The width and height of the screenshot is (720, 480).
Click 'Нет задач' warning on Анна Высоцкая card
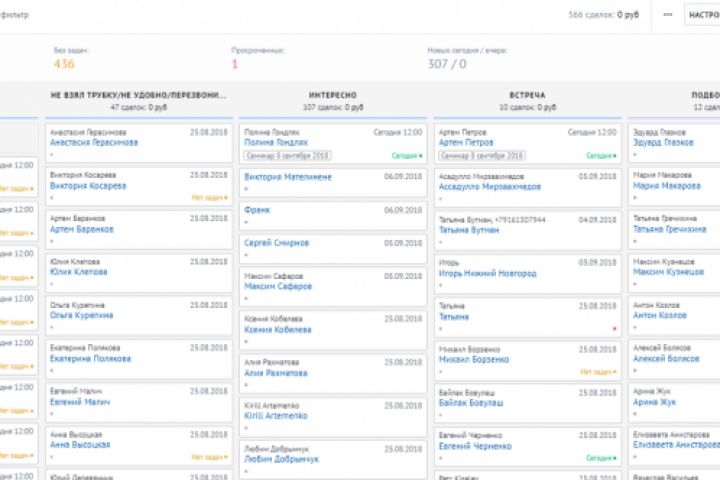point(208,457)
